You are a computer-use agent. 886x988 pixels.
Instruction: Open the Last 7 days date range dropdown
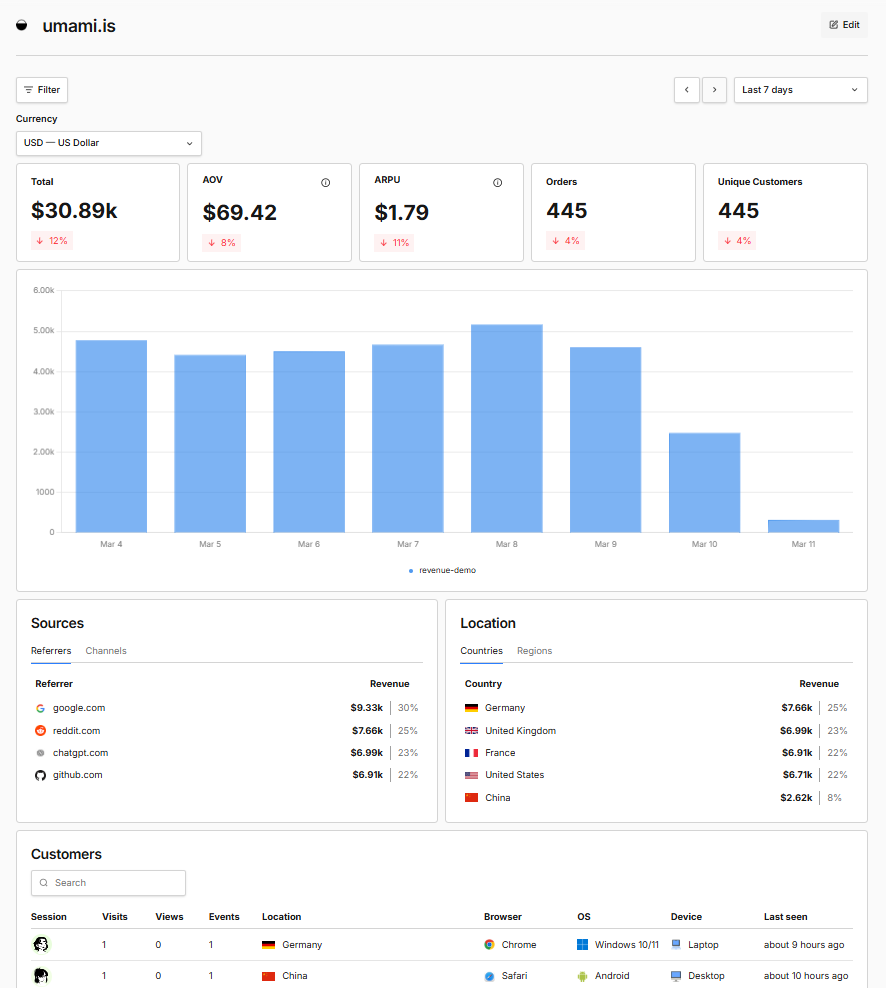[800, 90]
